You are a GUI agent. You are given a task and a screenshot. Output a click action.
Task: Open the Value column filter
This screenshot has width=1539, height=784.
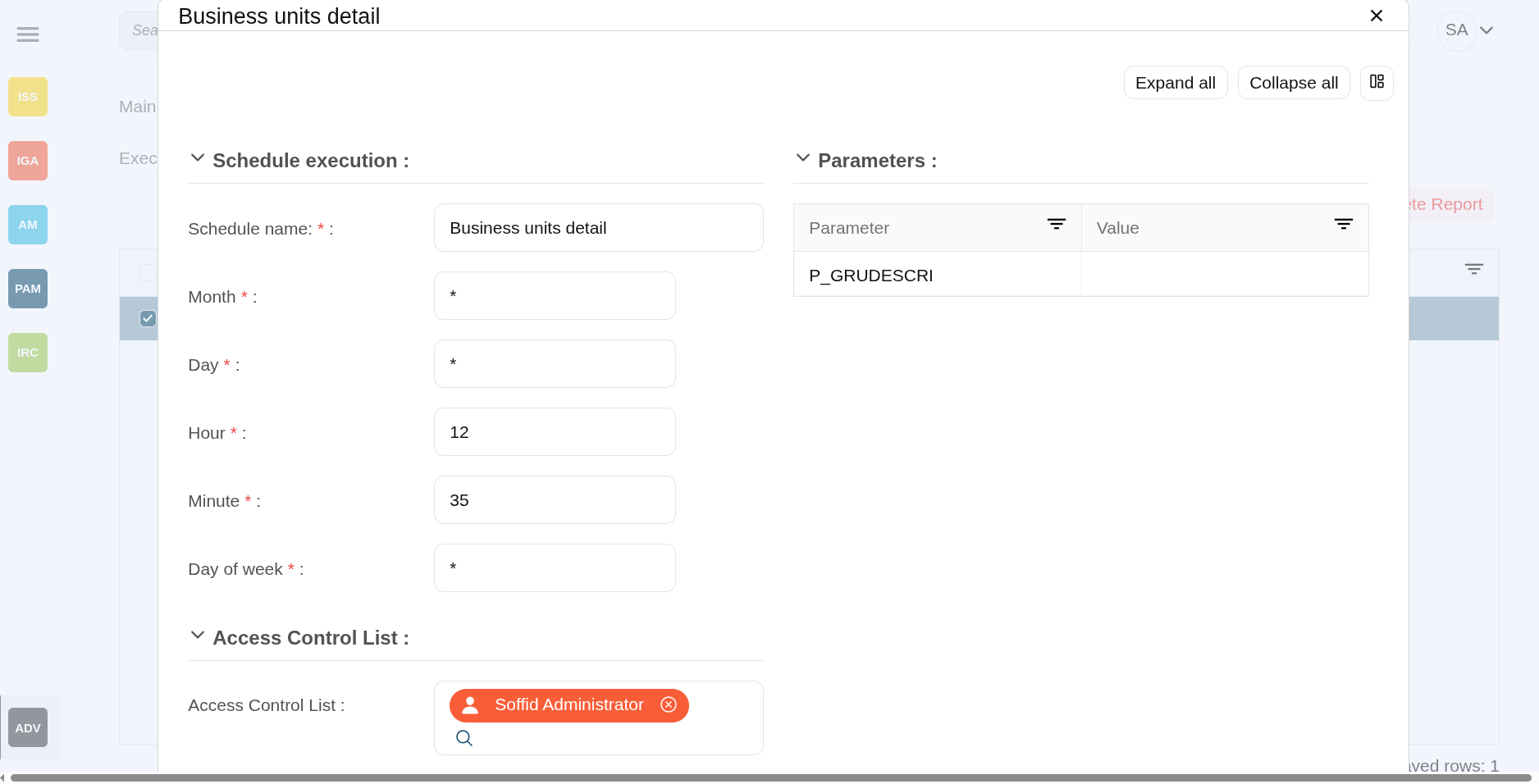pos(1344,225)
